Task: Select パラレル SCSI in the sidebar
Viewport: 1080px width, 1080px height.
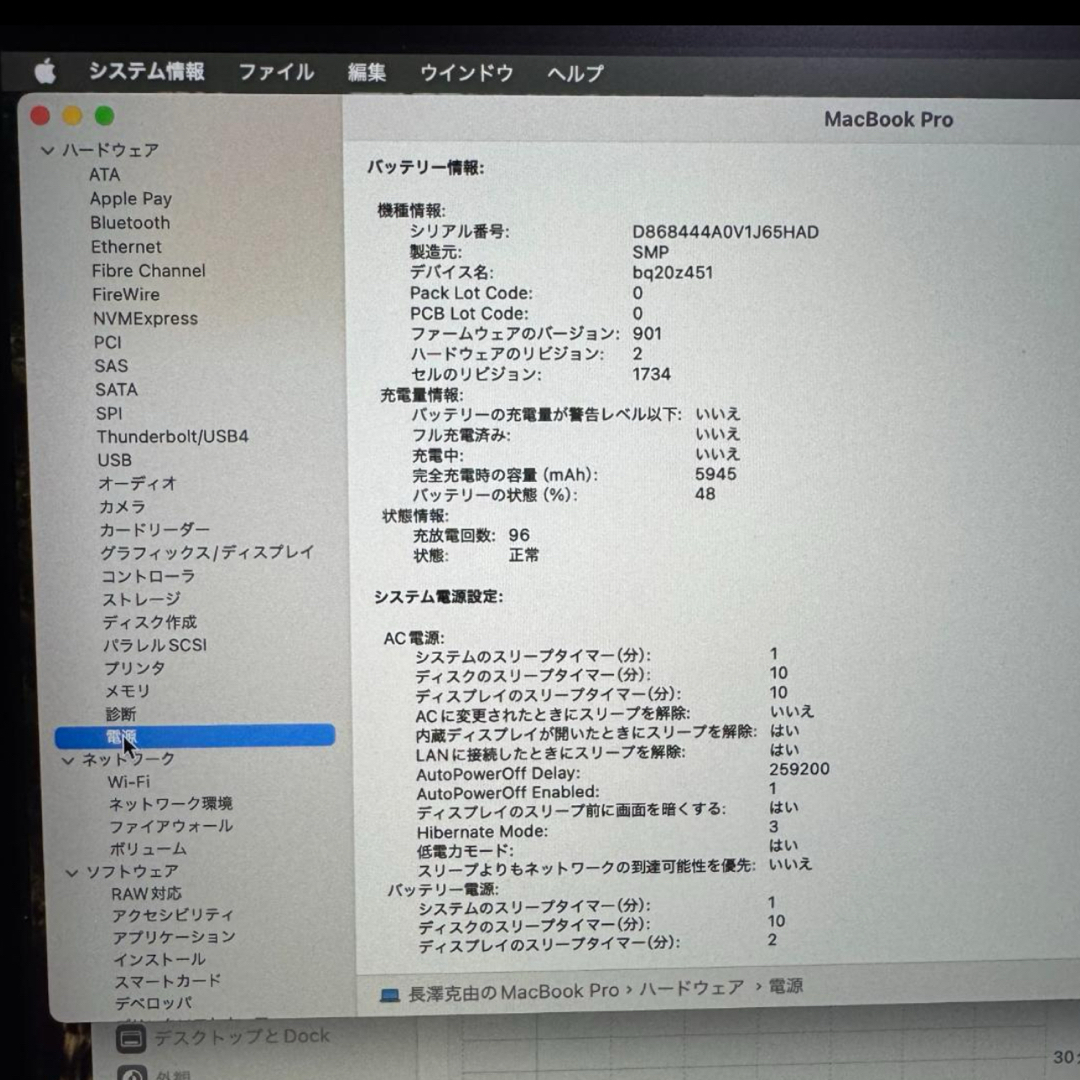Action: pyautogui.click(x=155, y=645)
